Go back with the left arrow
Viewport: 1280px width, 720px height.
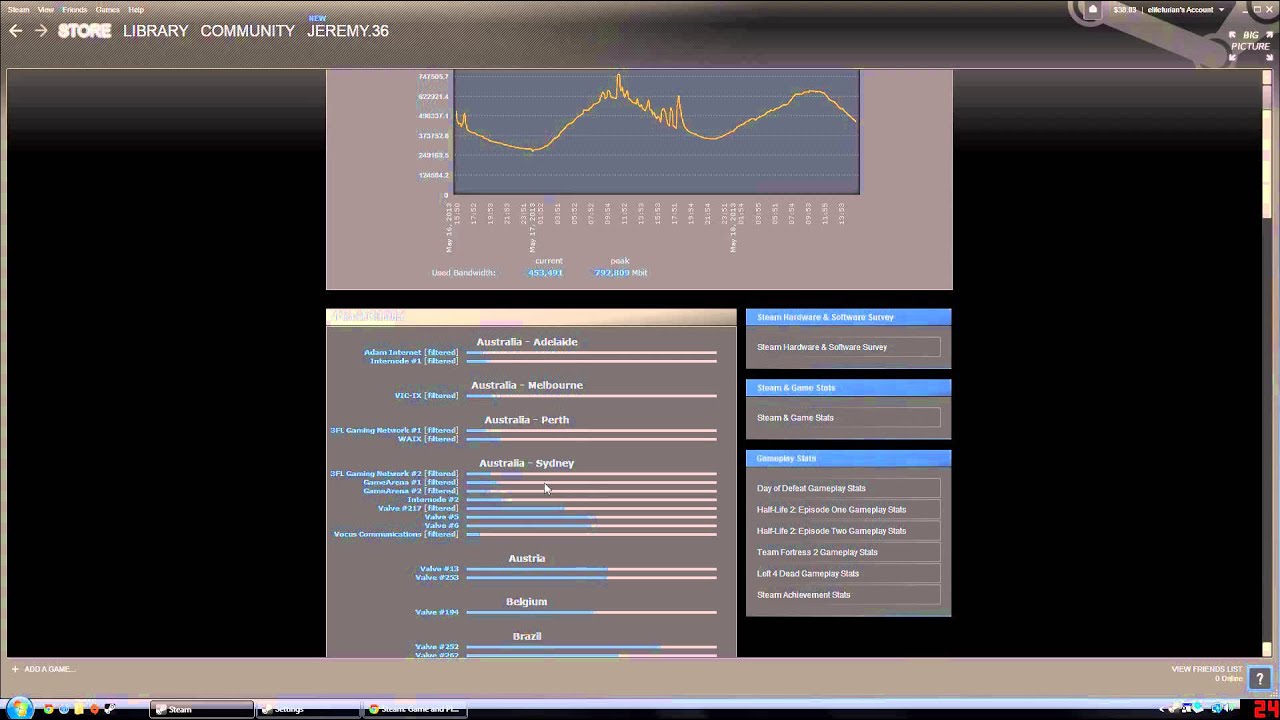point(15,31)
